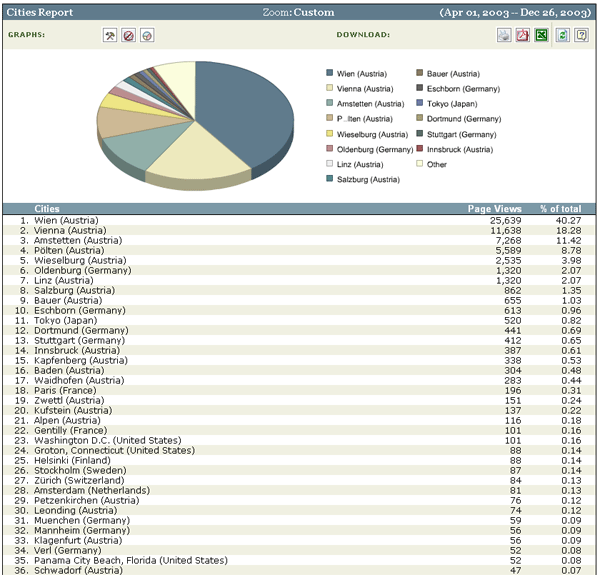600x575 pixels.
Task: Click percent value 11.42
Action: [x=569, y=240]
